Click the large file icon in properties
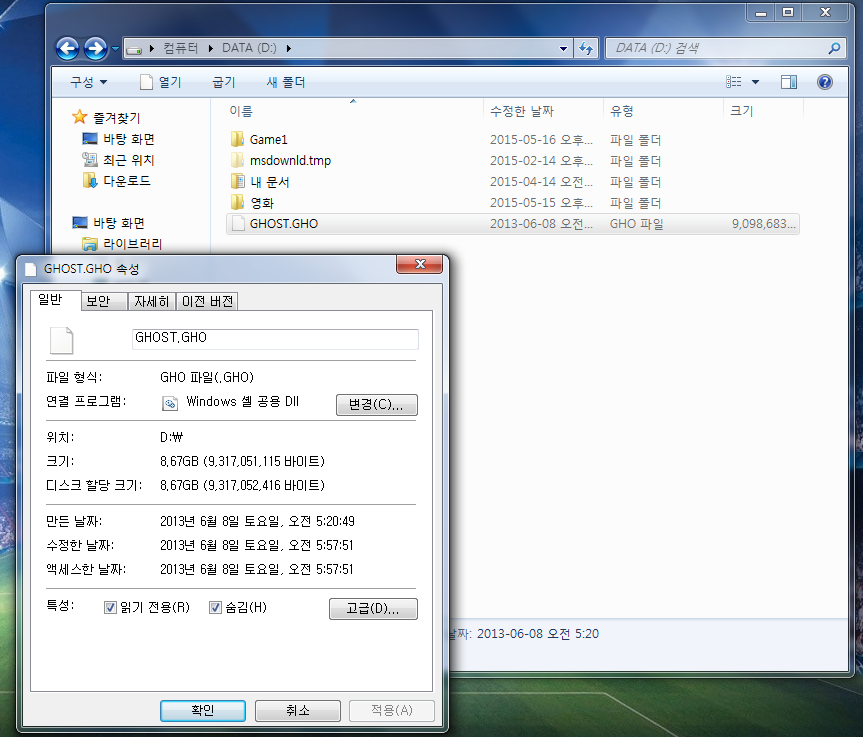The height and width of the screenshot is (737, 863). [62, 340]
